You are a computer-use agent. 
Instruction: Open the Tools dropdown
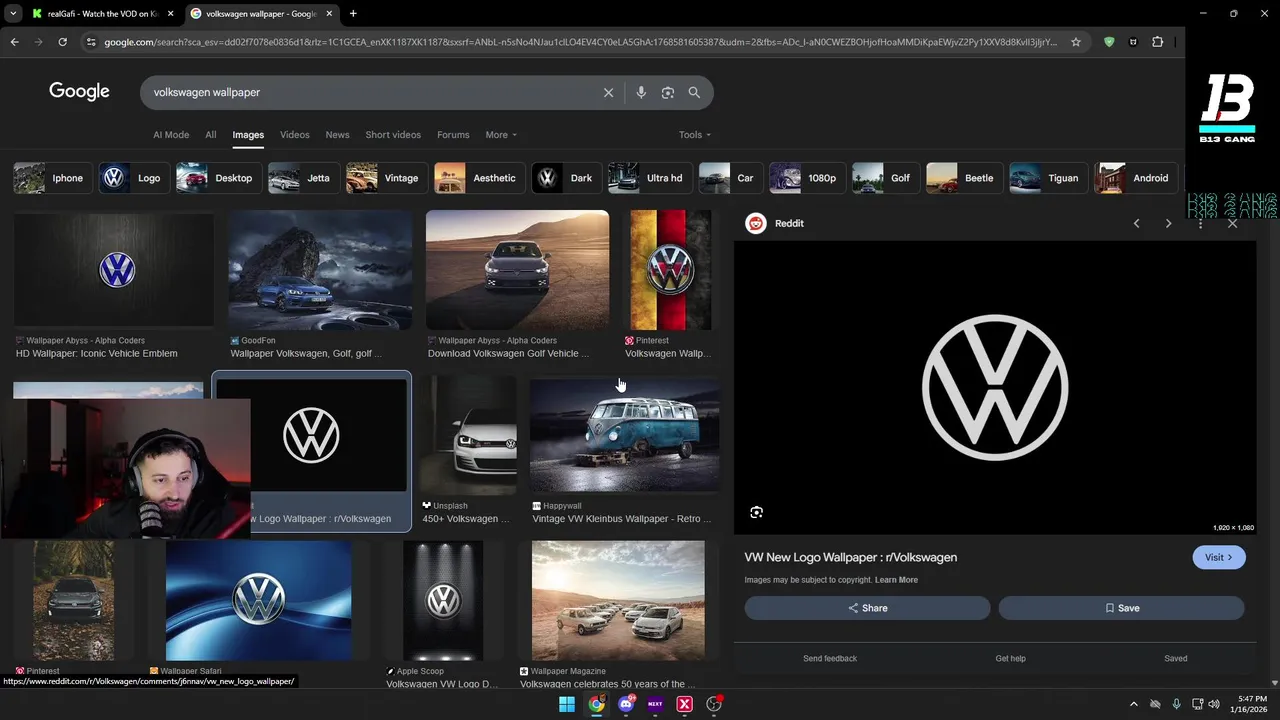(x=695, y=135)
